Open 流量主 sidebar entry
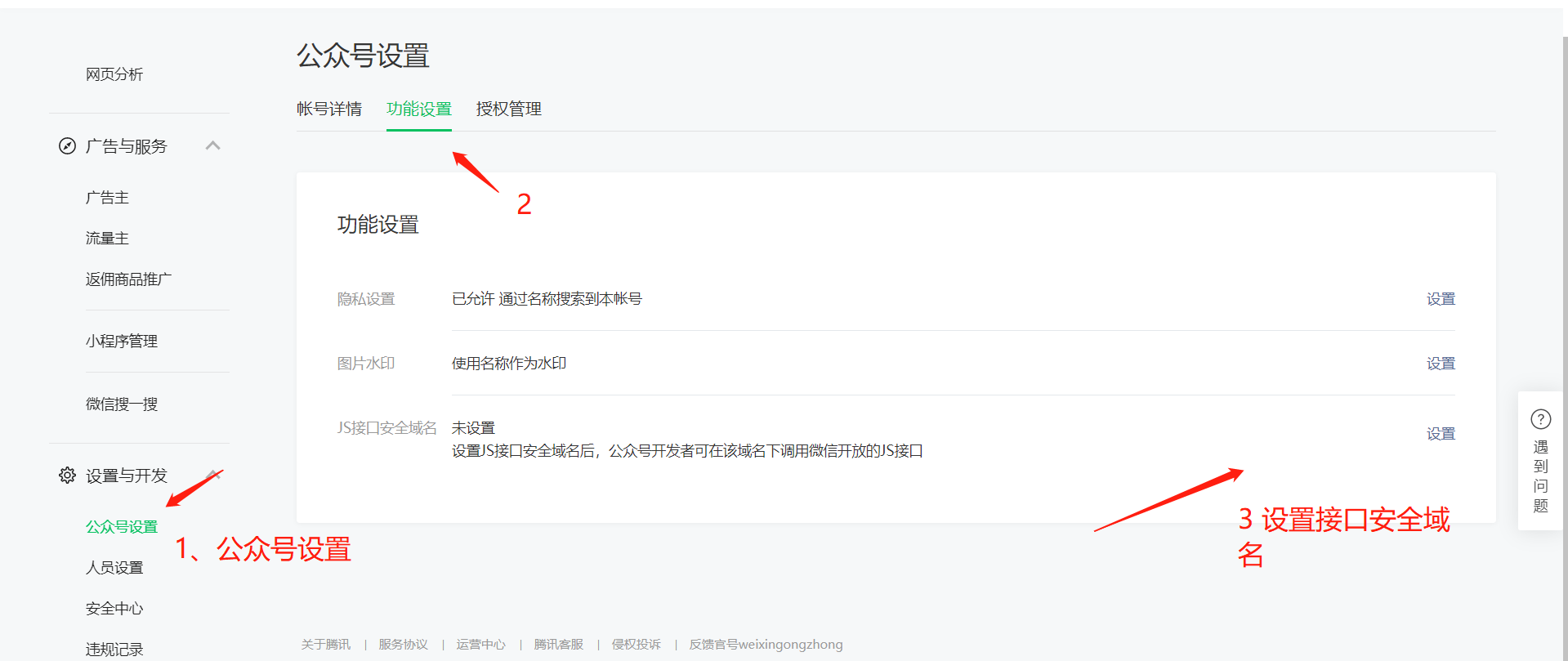The image size is (1568, 661). [107, 239]
